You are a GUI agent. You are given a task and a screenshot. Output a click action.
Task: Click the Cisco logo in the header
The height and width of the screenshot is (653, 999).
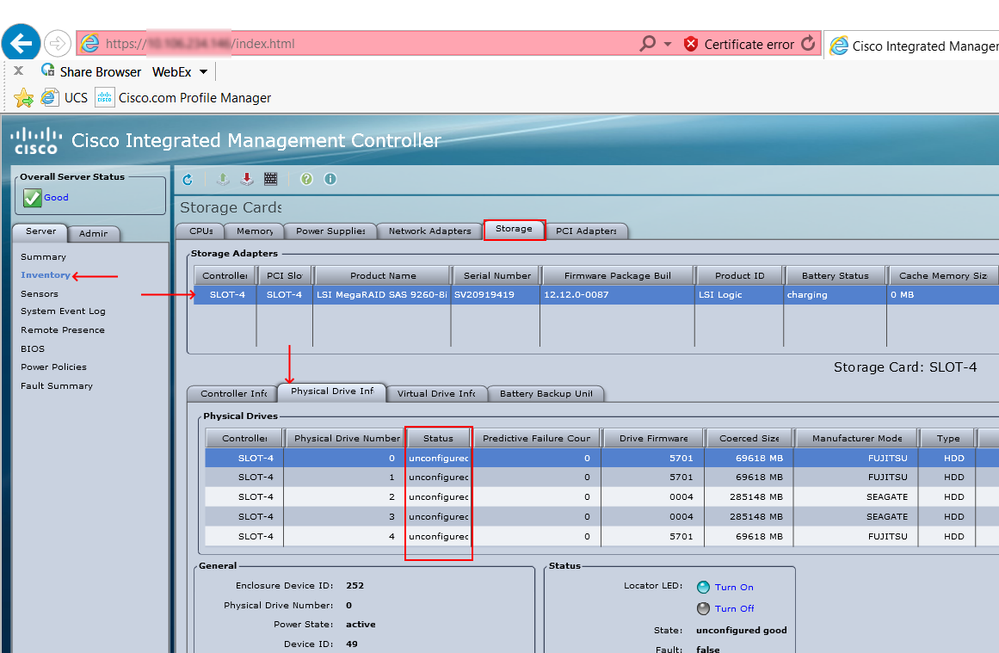tap(36, 141)
